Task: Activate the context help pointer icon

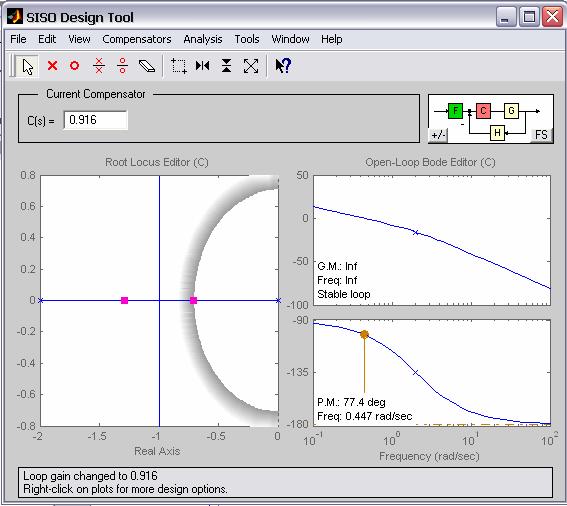Action: pyautogui.click(x=283, y=66)
